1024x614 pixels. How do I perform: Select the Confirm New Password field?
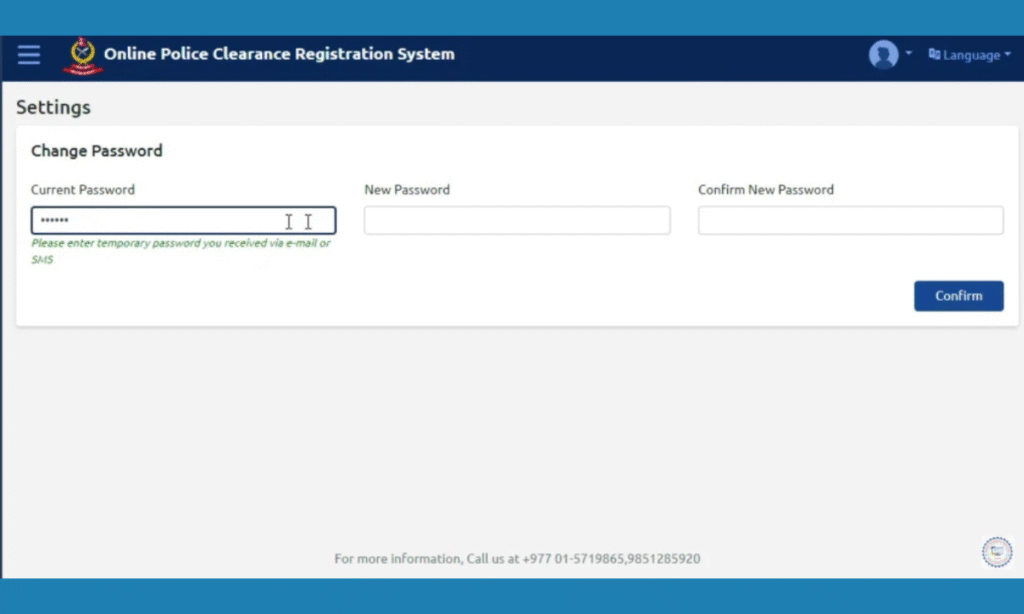click(x=850, y=220)
